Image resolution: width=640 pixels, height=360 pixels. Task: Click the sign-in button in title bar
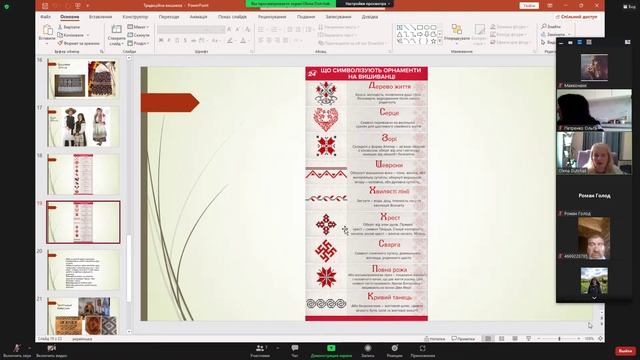click(x=529, y=6)
